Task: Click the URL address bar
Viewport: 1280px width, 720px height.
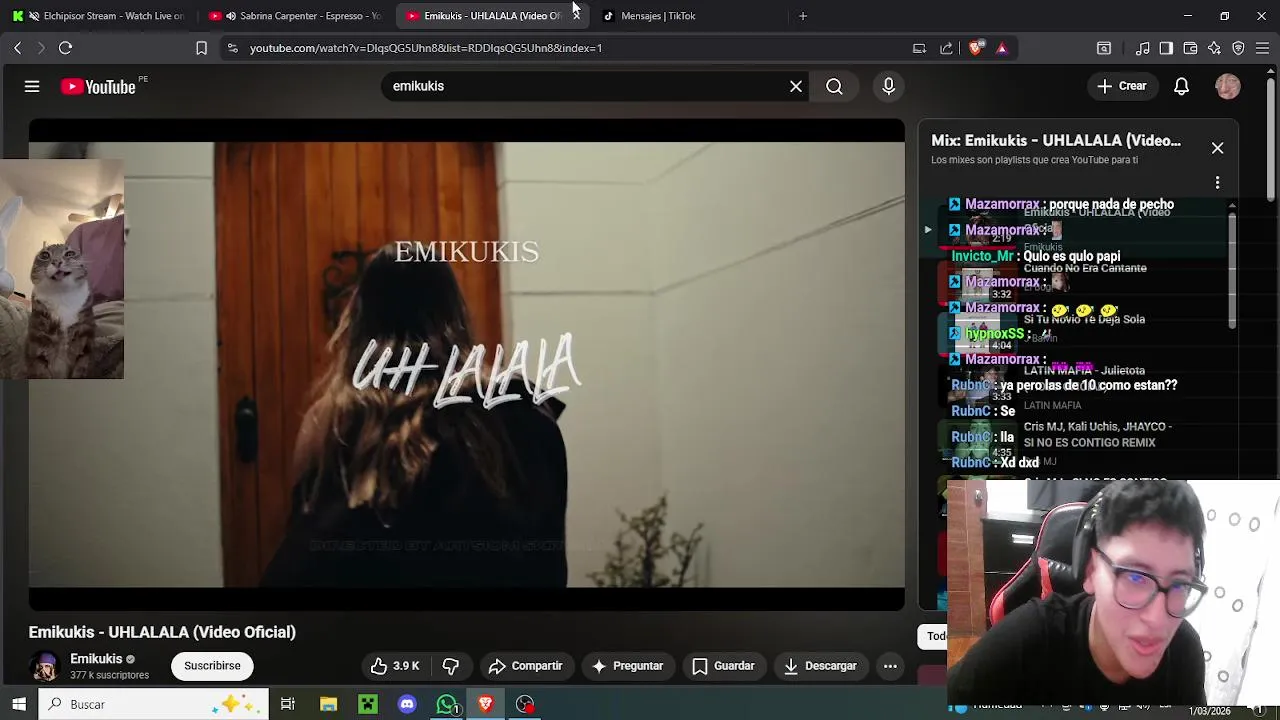Action: tap(570, 48)
